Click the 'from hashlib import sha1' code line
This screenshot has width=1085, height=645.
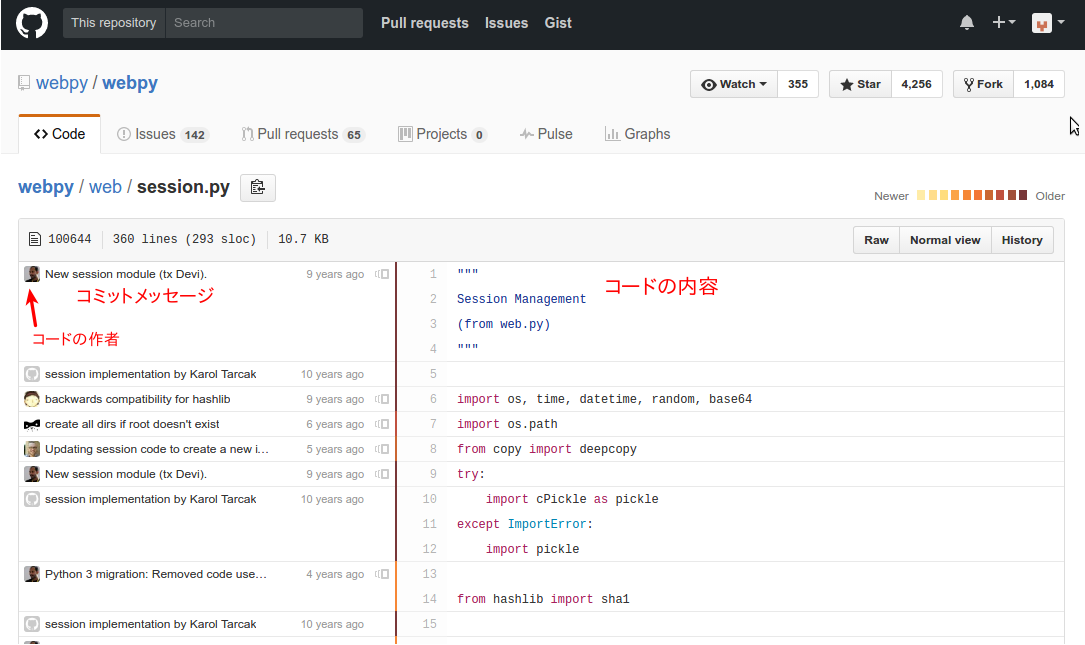click(x=543, y=599)
